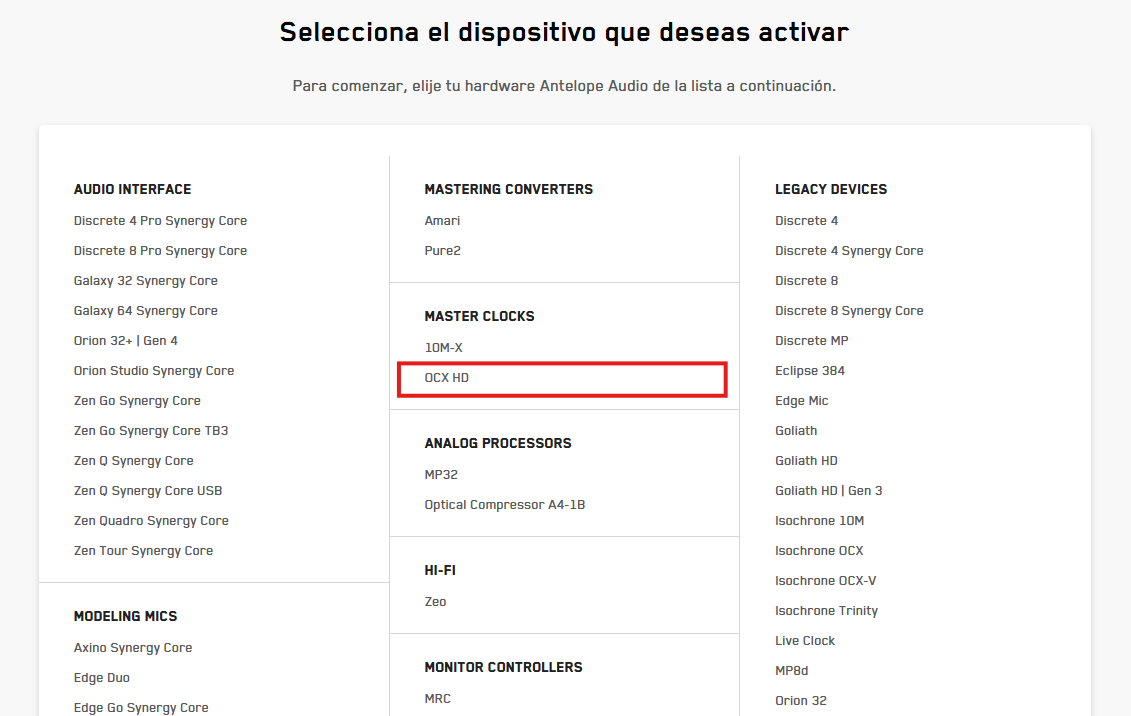Select the Amari mastering converter
This screenshot has height=716, width=1131.
pos(442,221)
